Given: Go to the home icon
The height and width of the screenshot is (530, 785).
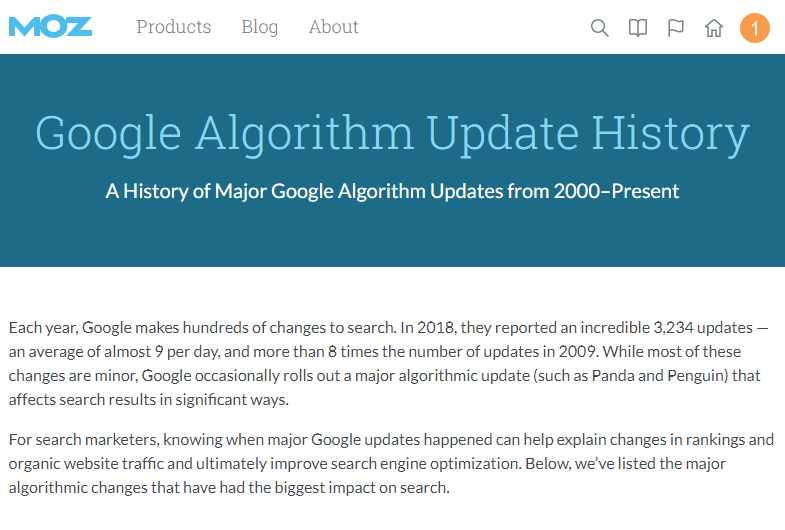Looking at the screenshot, I should pos(714,28).
